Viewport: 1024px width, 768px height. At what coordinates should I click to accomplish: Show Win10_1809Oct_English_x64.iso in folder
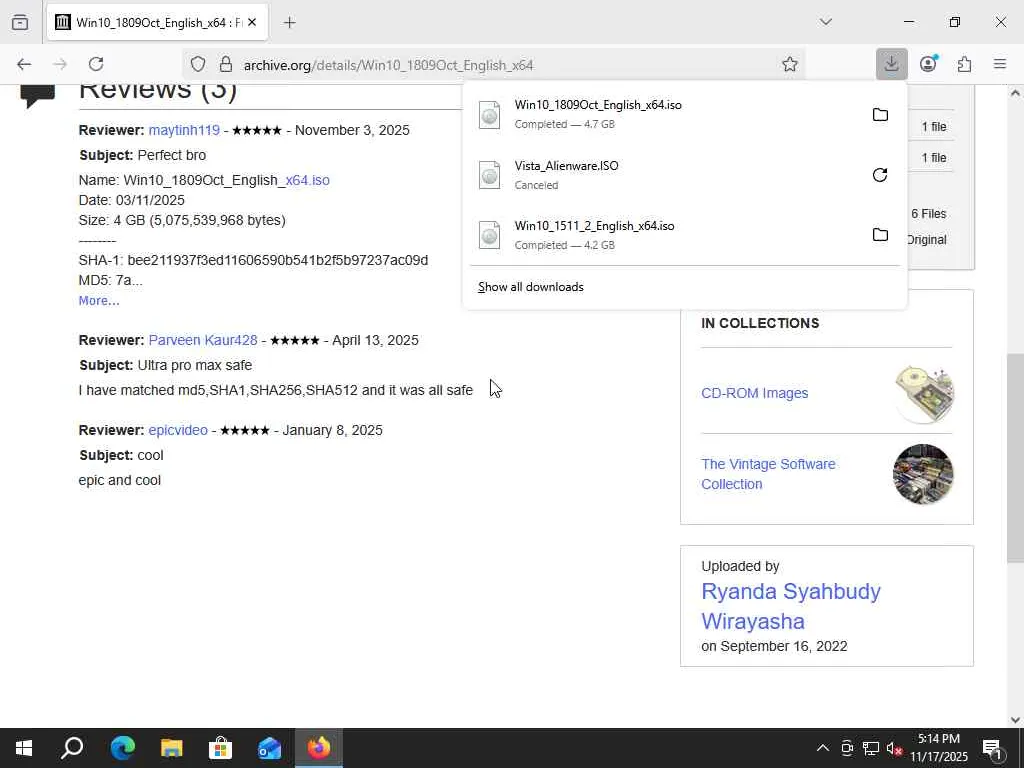point(880,114)
